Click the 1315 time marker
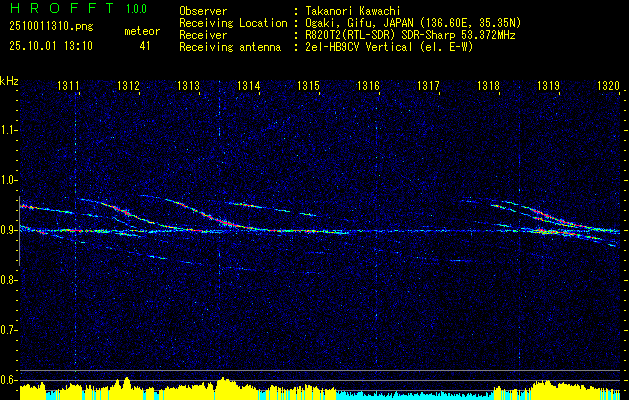The height and width of the screenshot is (400, 629). [x=308, y=86]
